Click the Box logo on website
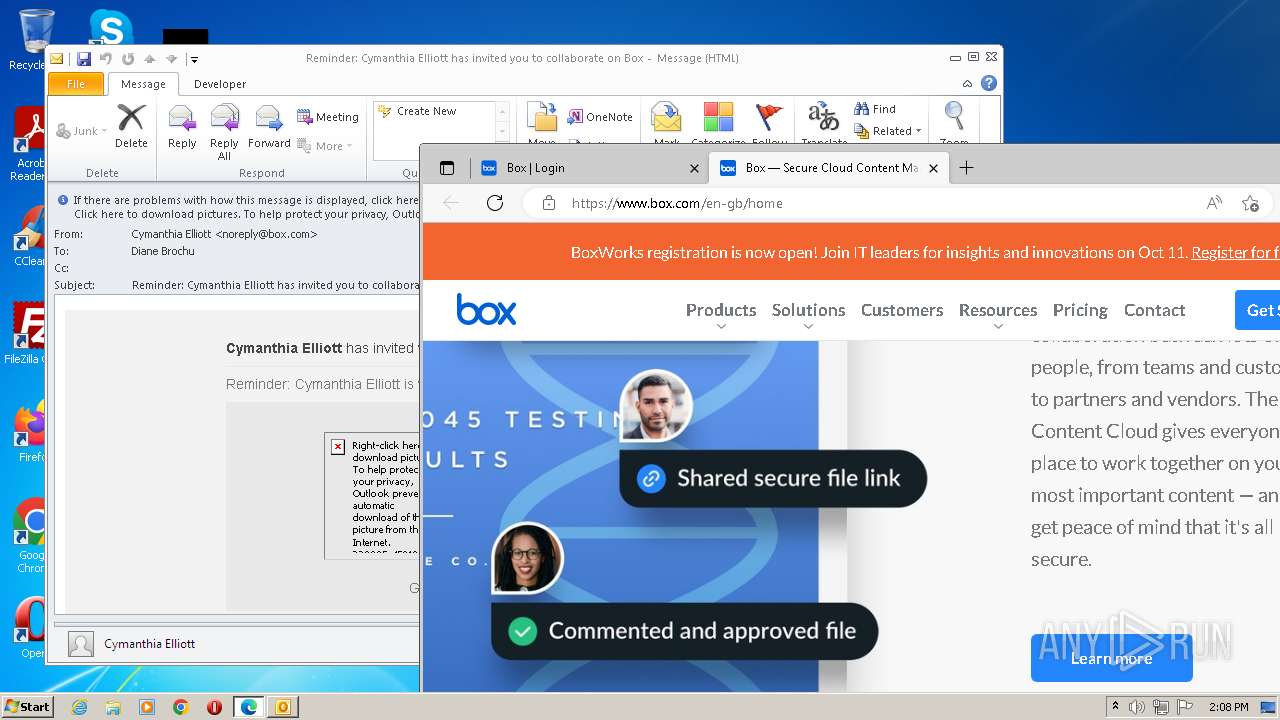This screenshot has width=1280, height=720. [x=486, y=310]
